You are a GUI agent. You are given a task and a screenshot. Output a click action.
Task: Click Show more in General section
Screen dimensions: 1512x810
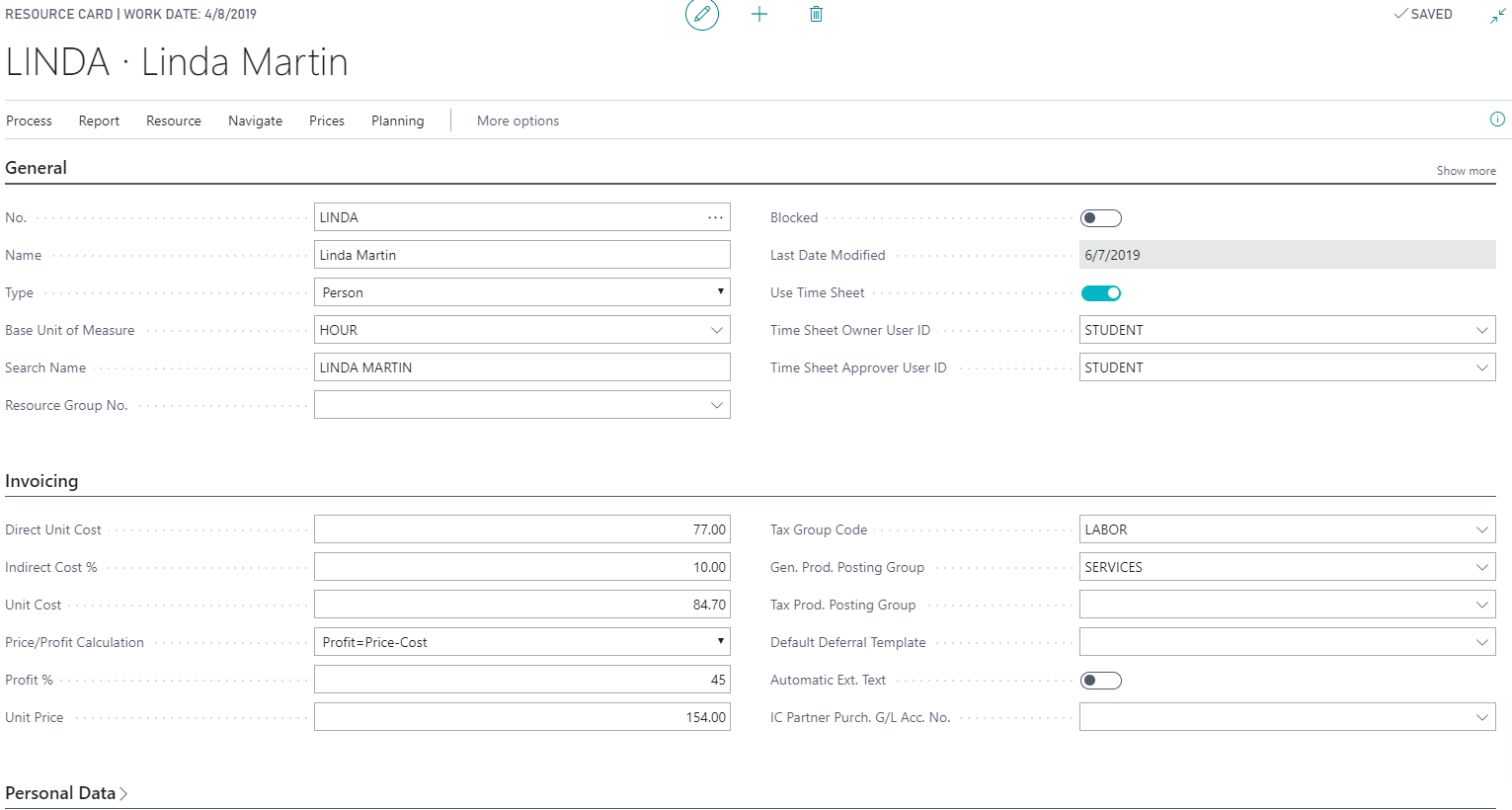click(x=1466, y=171)
